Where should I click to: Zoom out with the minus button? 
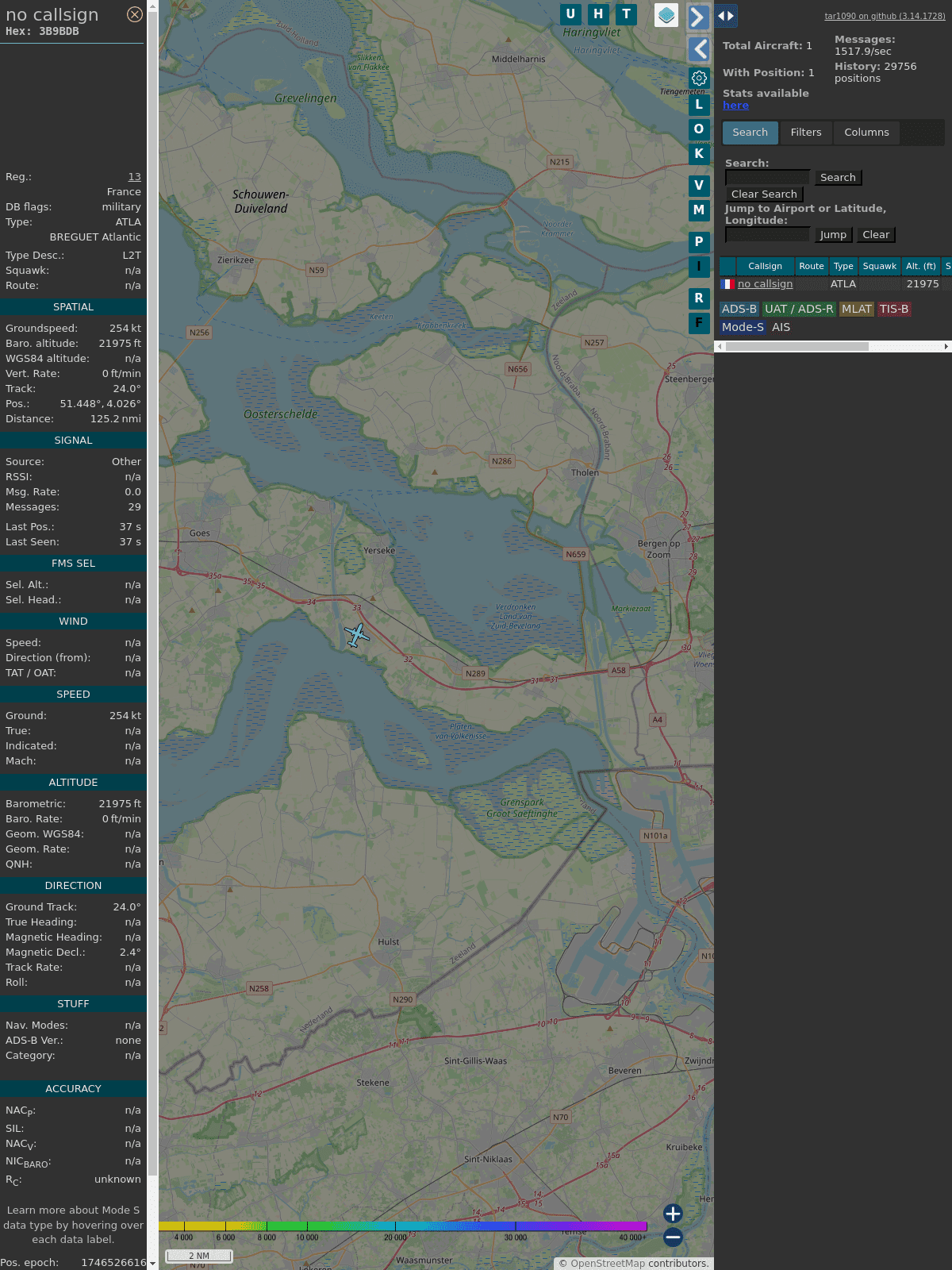[673, 1237]
